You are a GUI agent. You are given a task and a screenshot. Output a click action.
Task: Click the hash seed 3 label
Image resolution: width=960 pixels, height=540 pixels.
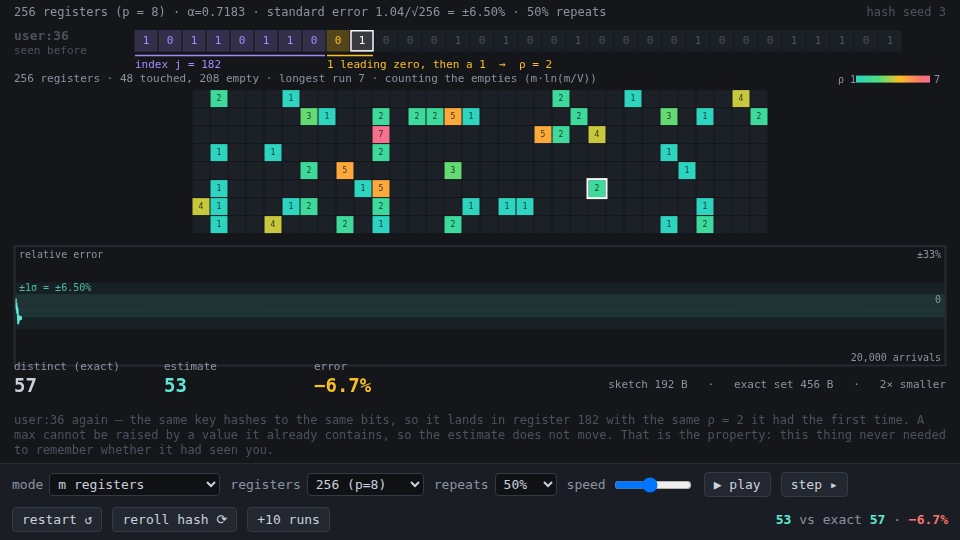906,12
